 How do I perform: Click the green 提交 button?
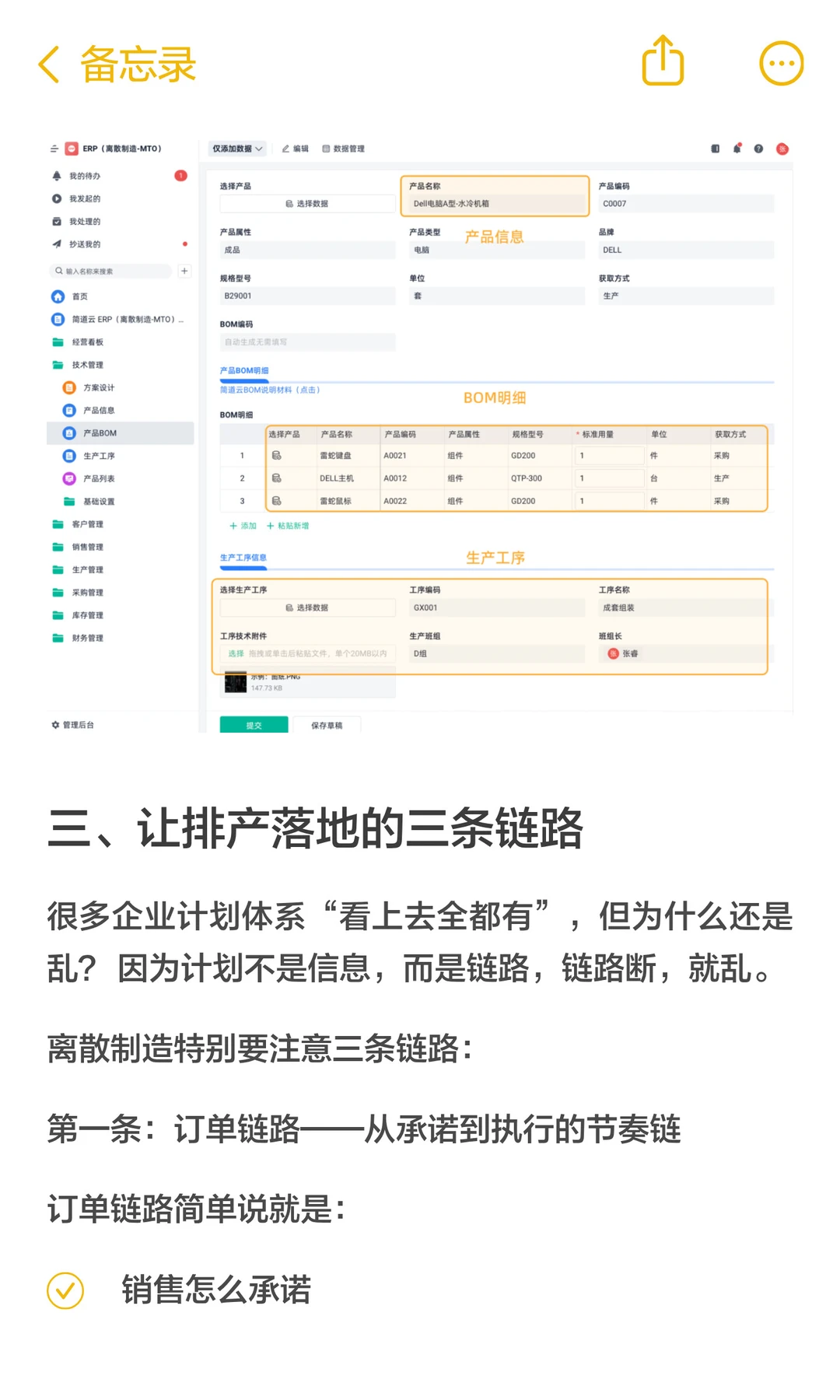click(254, 725)
